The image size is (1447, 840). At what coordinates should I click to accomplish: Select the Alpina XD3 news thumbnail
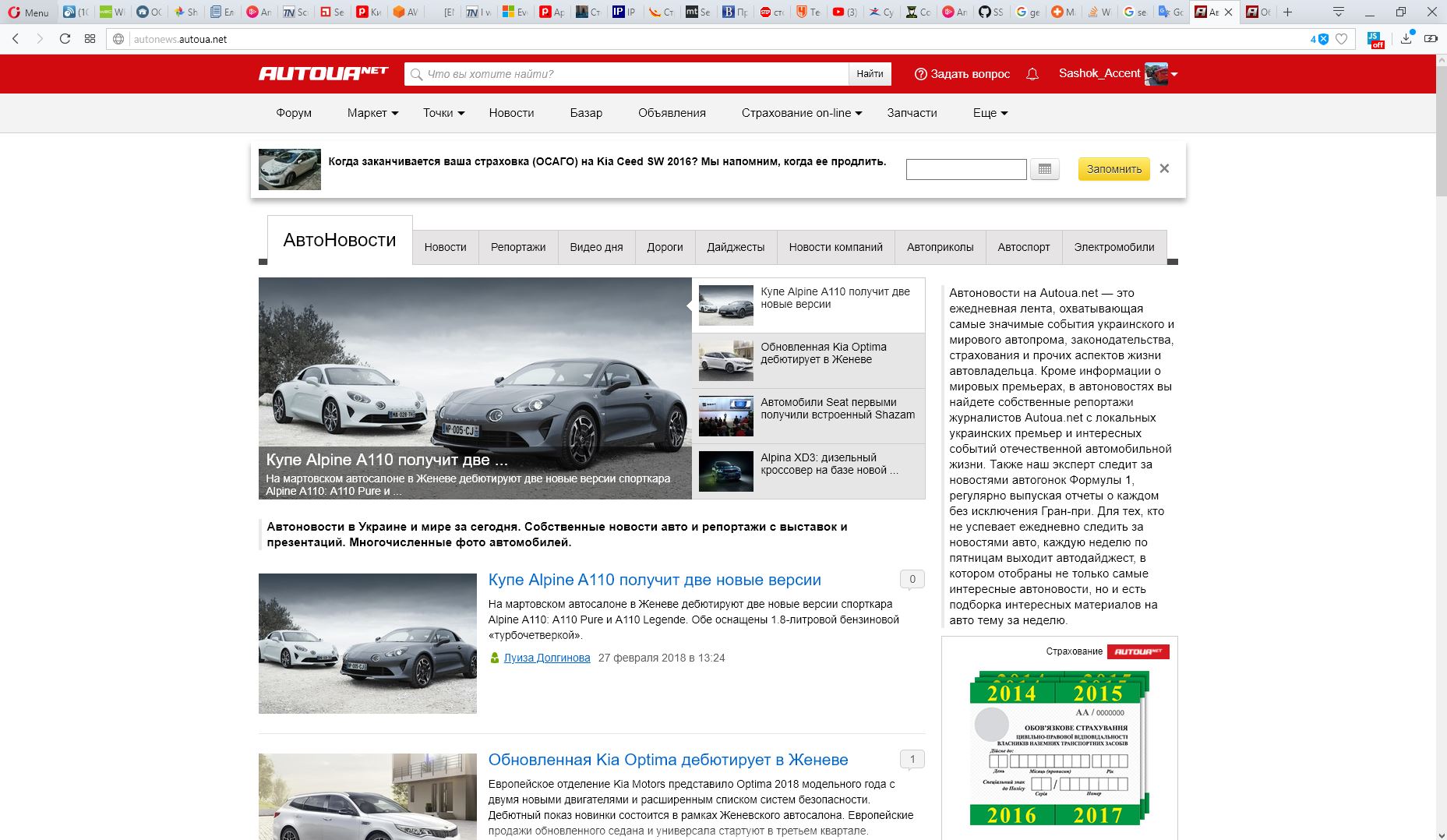pyautogui.click(x=725, y=471)
